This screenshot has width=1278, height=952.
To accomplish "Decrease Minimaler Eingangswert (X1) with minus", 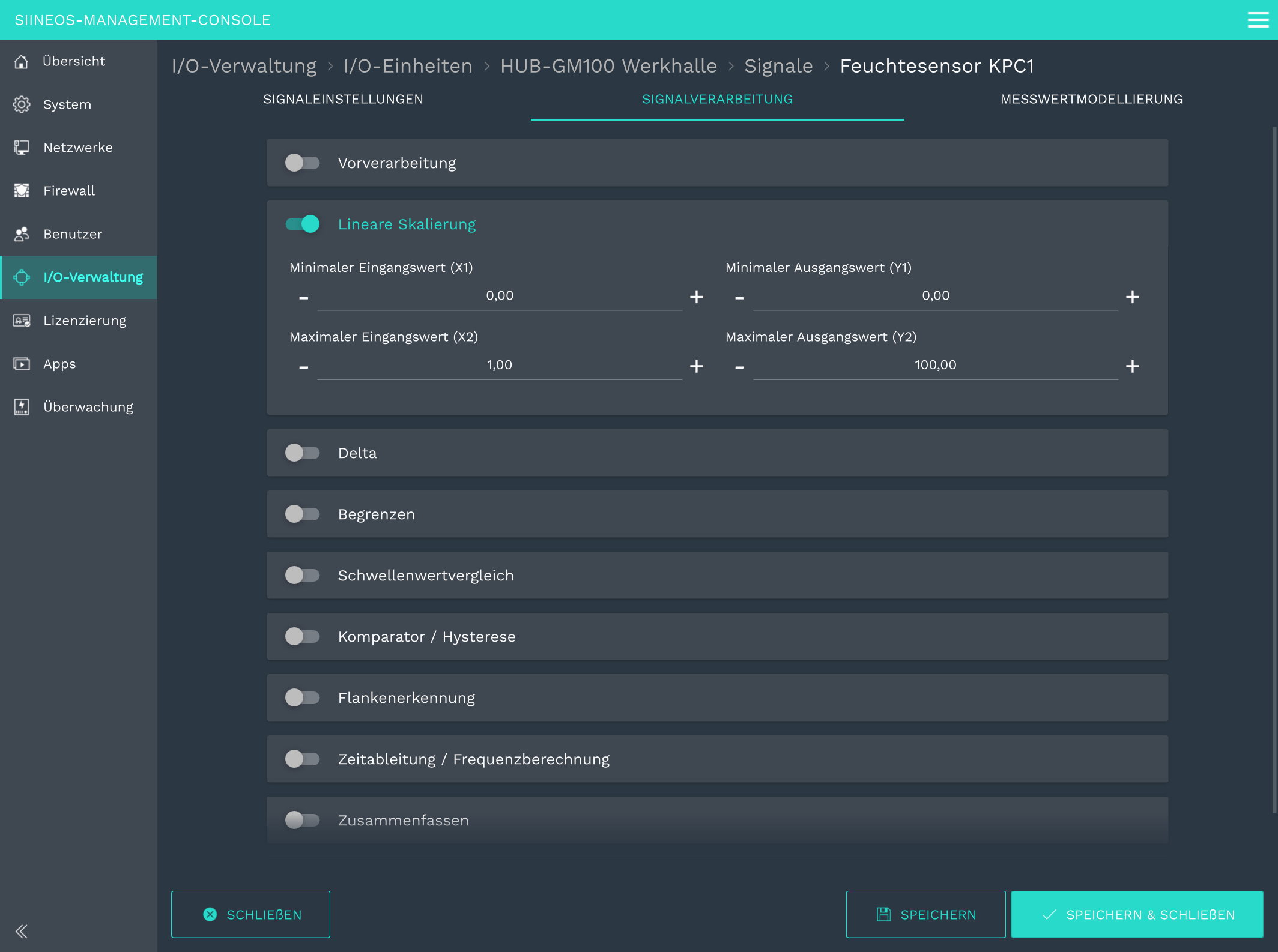I will pos(304,297).
